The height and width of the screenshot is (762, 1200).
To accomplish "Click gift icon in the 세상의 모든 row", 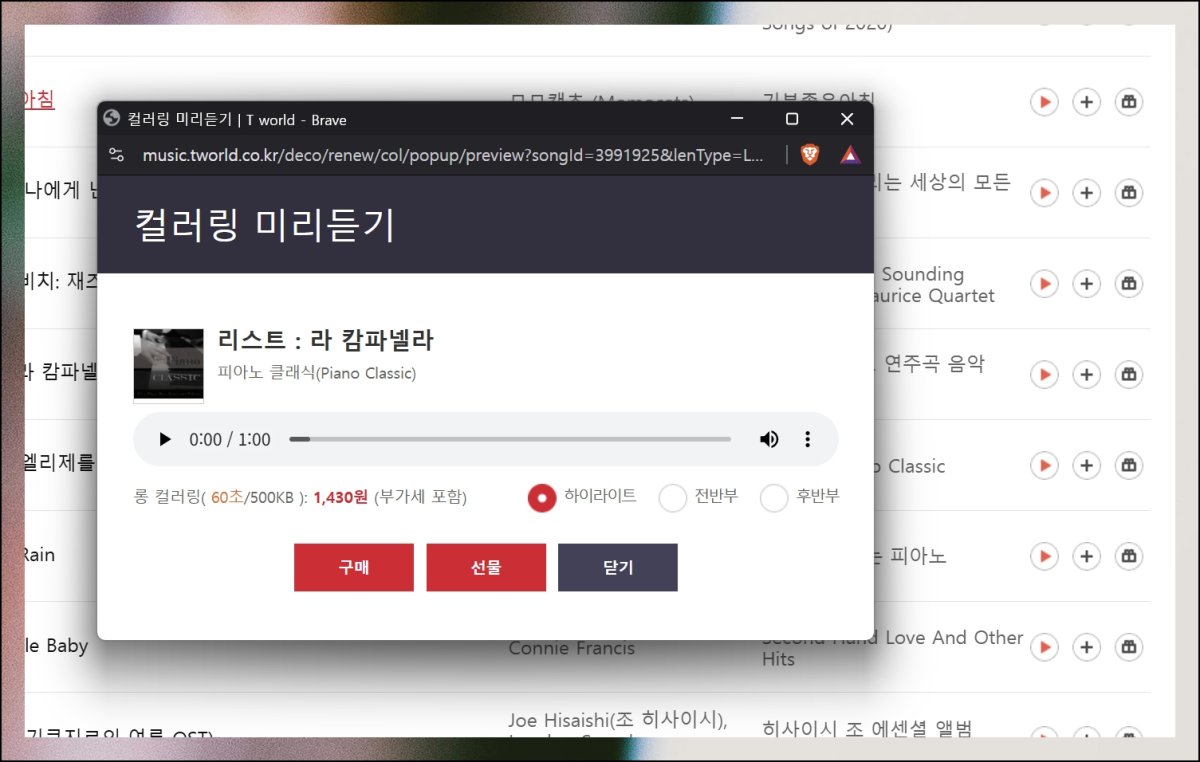I will pyautogui.click(x=1129, y=193).
